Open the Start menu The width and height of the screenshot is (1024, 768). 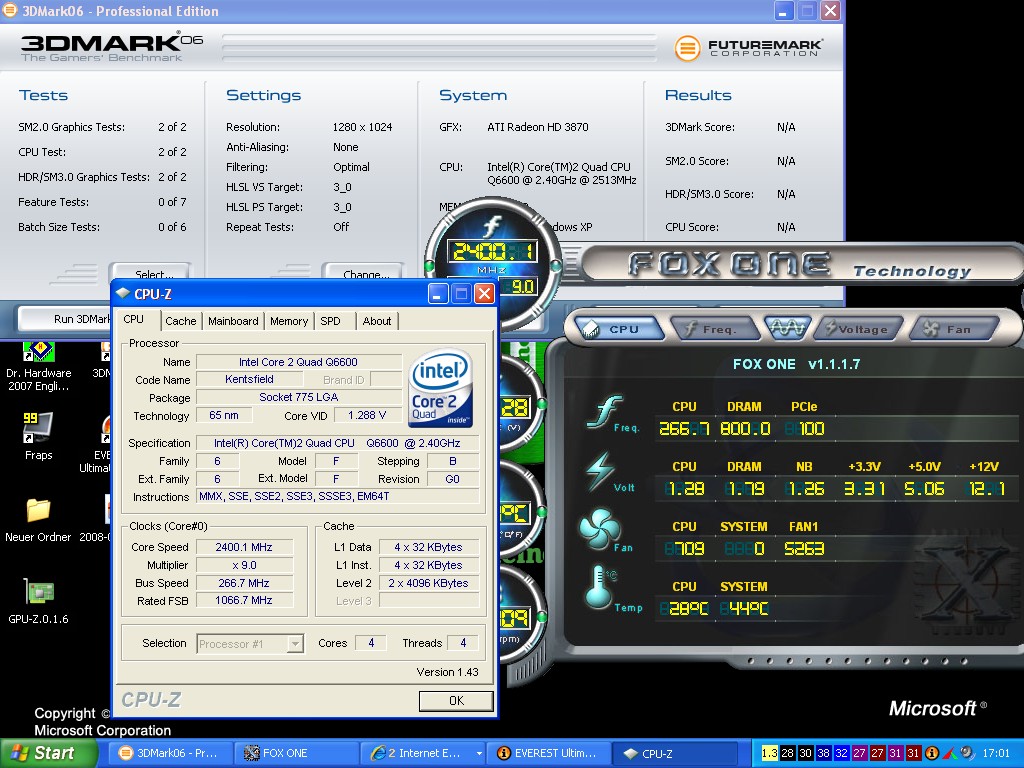[x=48, y=753]
